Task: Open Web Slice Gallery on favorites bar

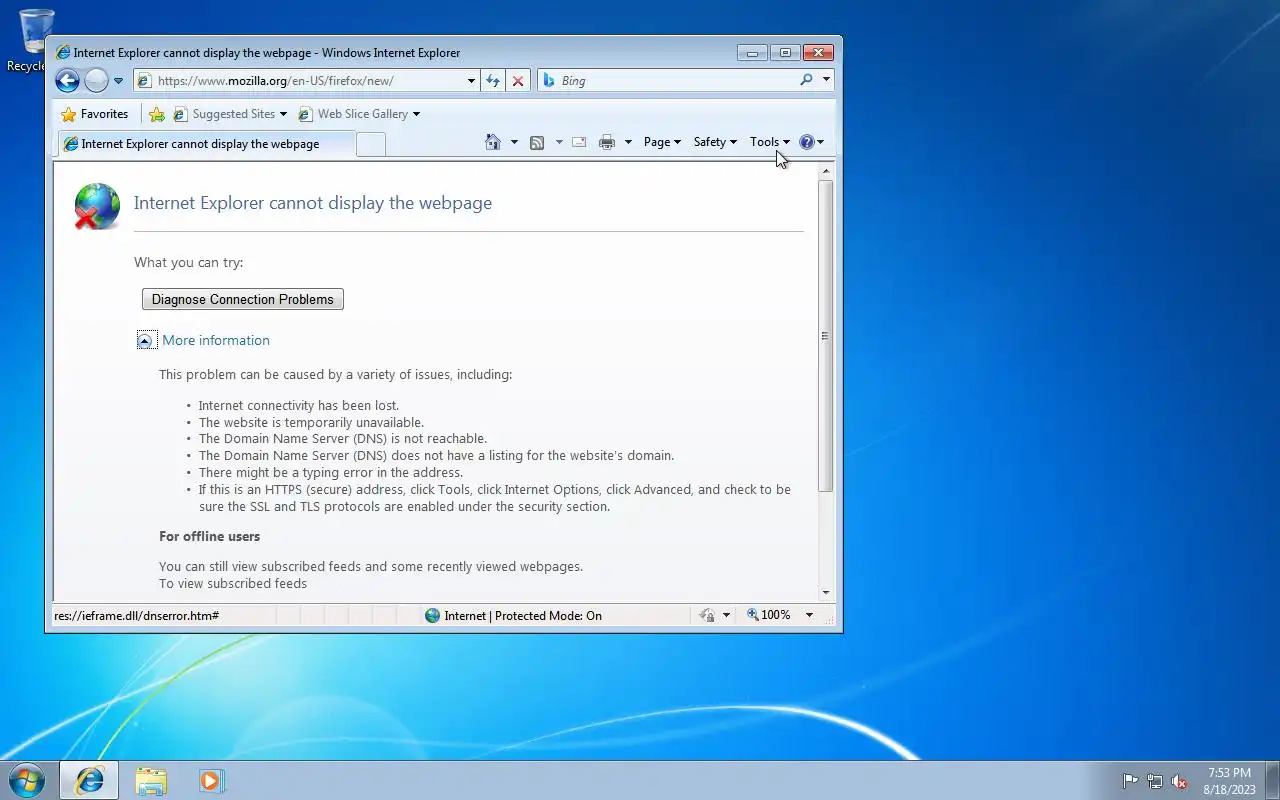Action: [359, 114]
